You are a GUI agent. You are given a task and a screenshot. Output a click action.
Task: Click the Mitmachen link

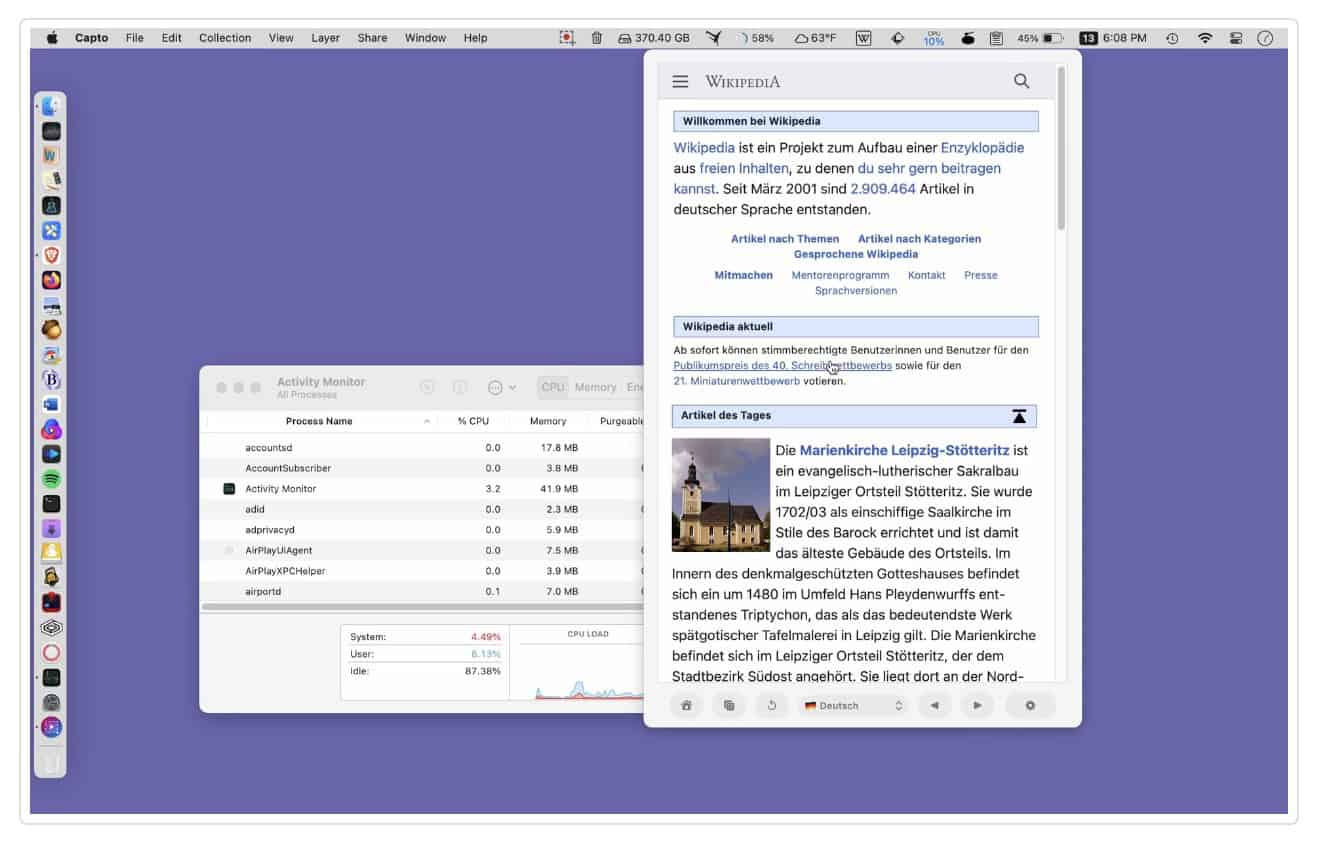[x=743, y=275]
